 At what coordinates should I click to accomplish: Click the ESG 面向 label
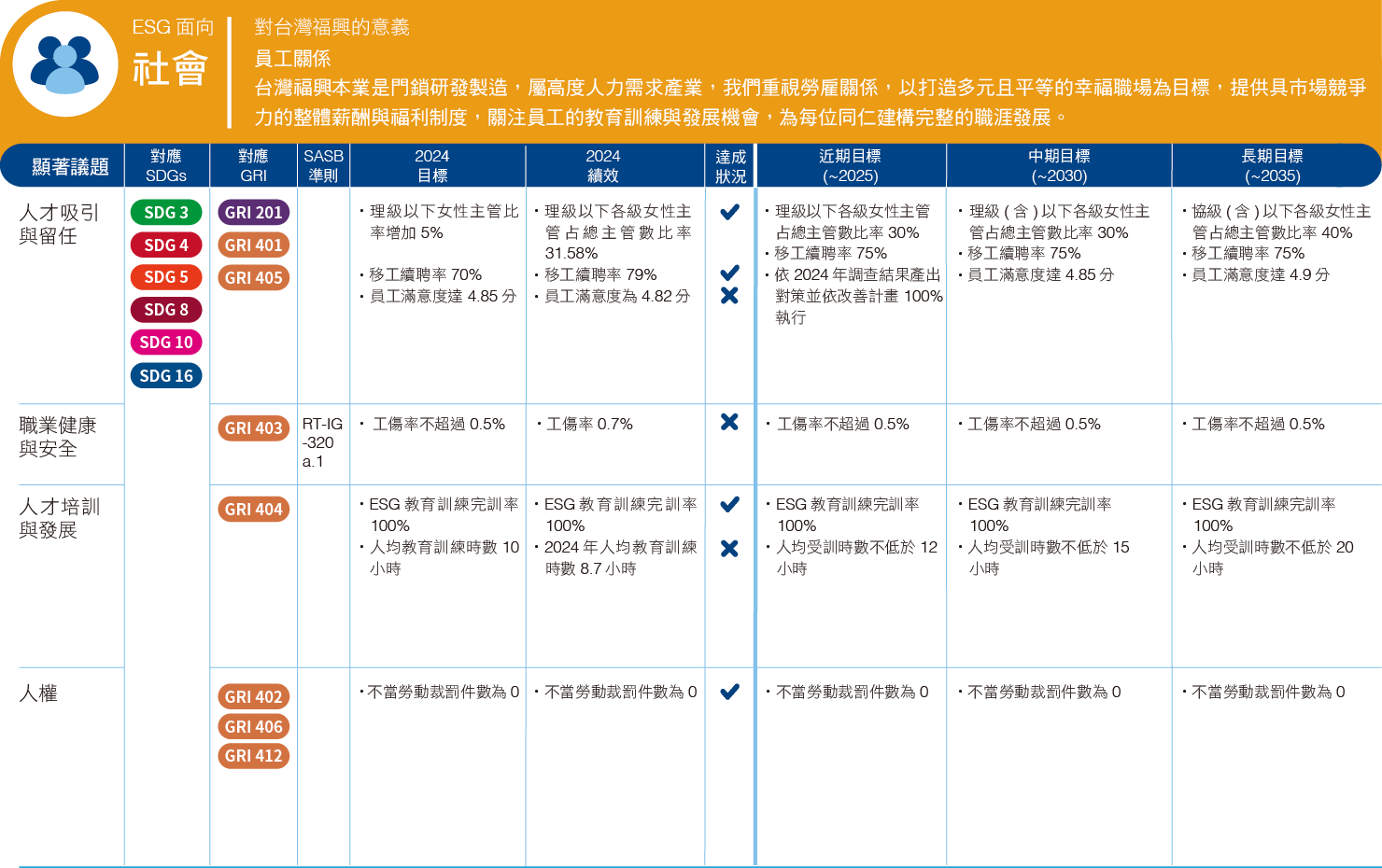(173, 27)
